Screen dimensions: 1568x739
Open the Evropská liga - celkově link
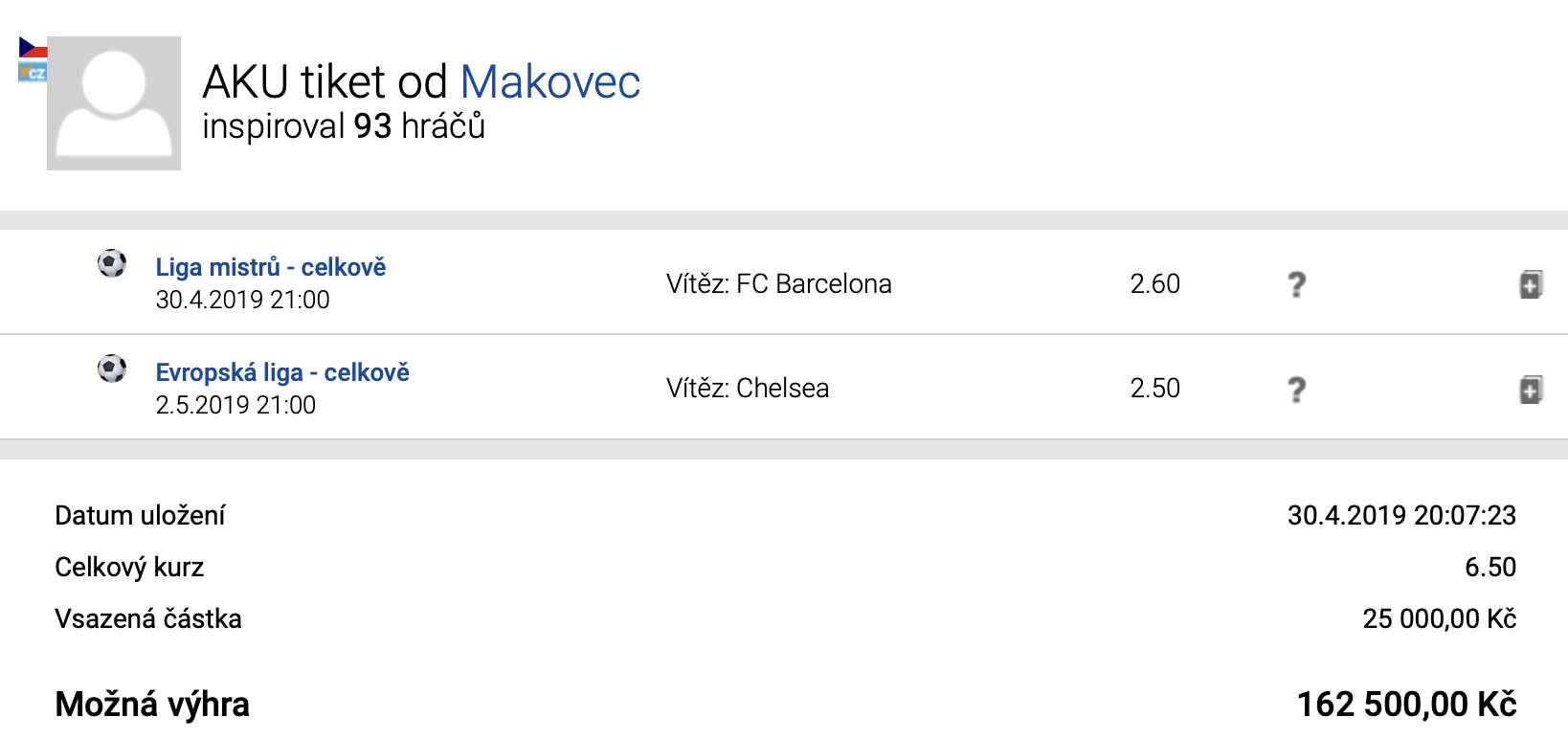click(282, 372)
